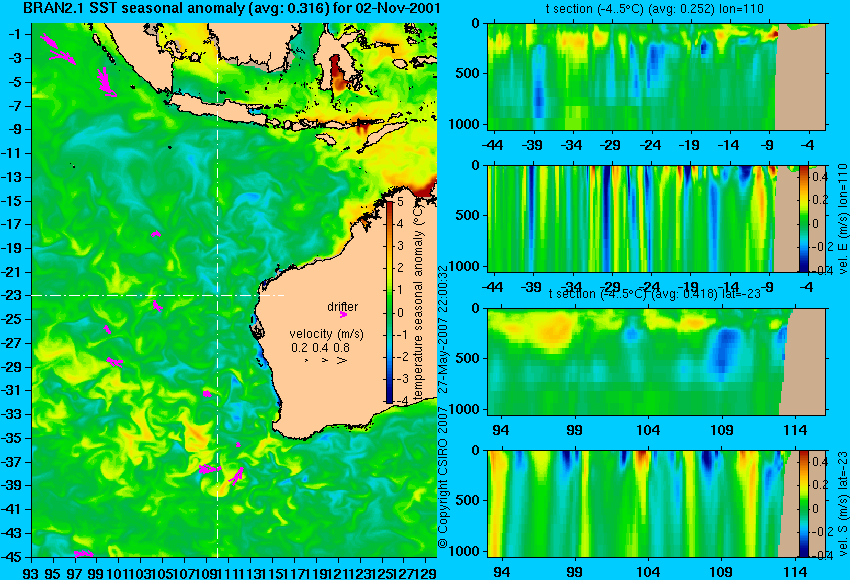850x580 pixels.
Task: Click depth label 500 on top section
Action: pyautogui.click(x=467, y=73)
